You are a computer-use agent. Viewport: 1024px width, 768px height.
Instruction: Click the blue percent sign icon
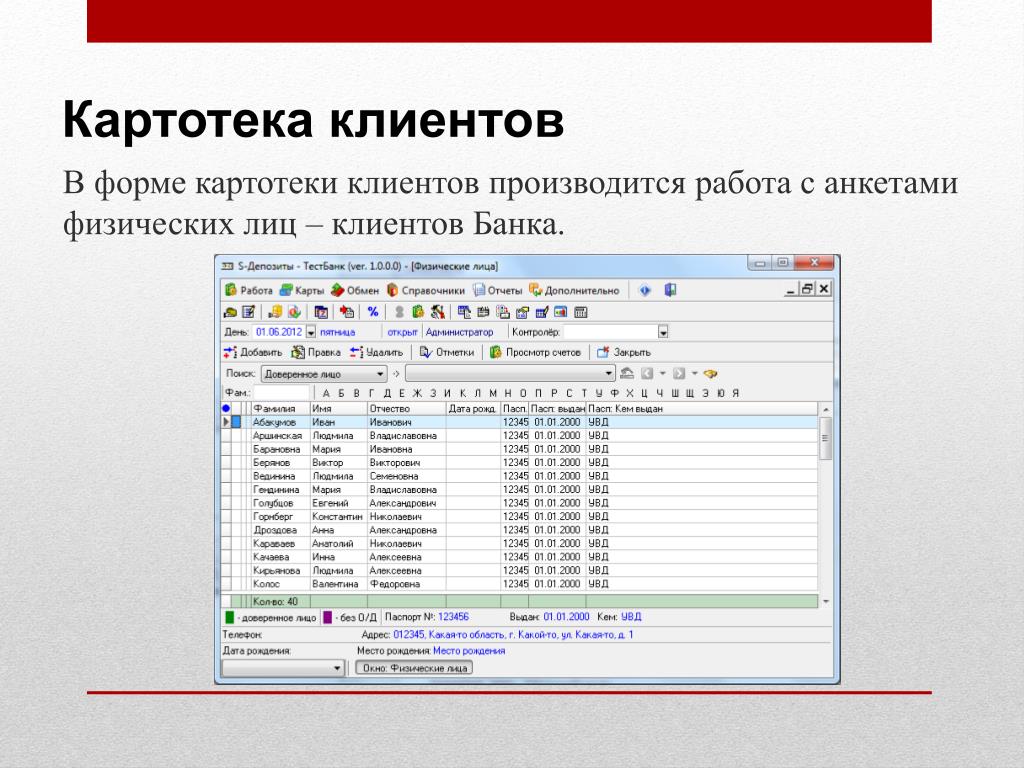tap(373, 312)
